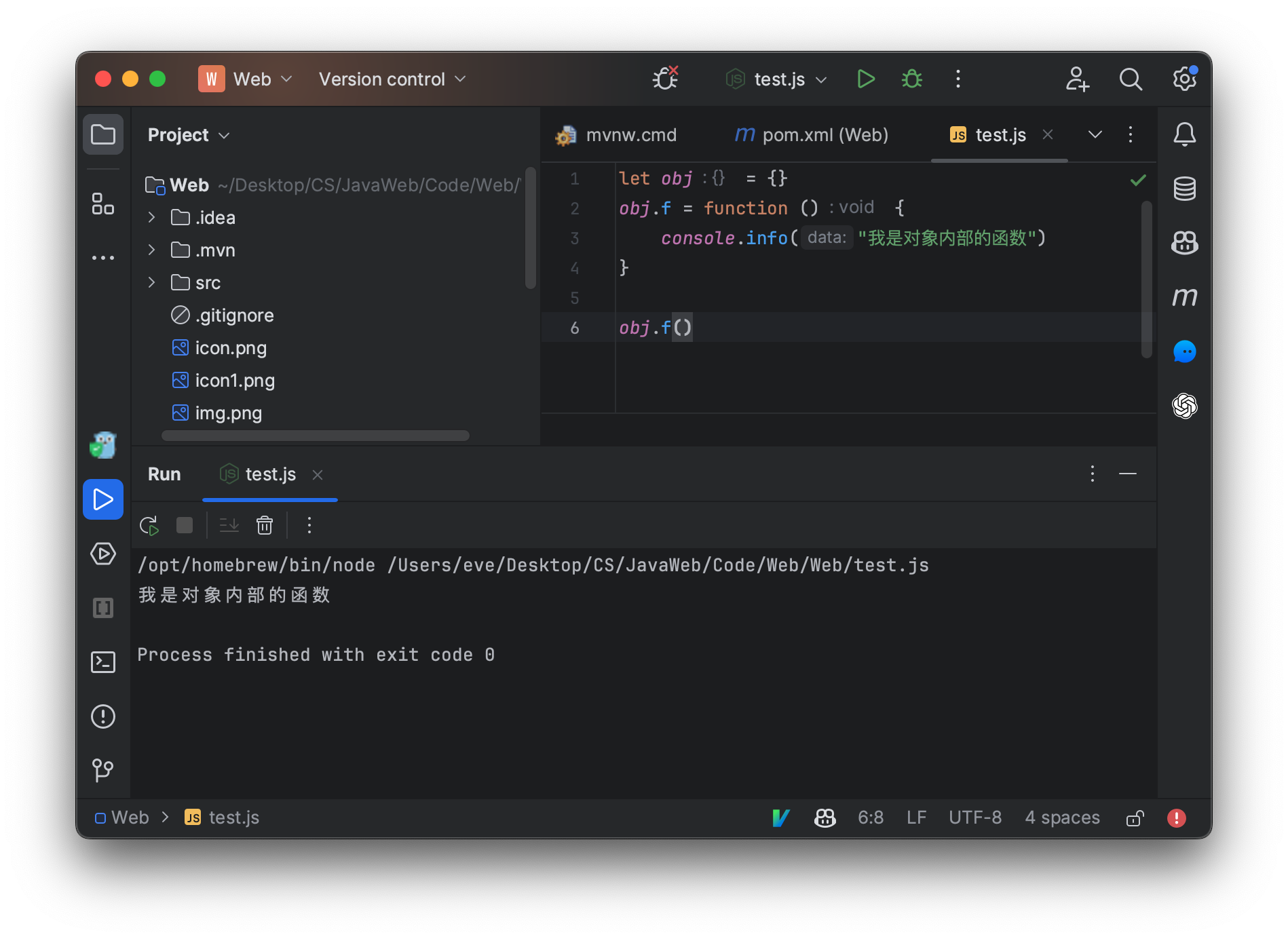Select img.png in project tree
The width and height of the screenshot is (1288, 939).
[216, 413]
